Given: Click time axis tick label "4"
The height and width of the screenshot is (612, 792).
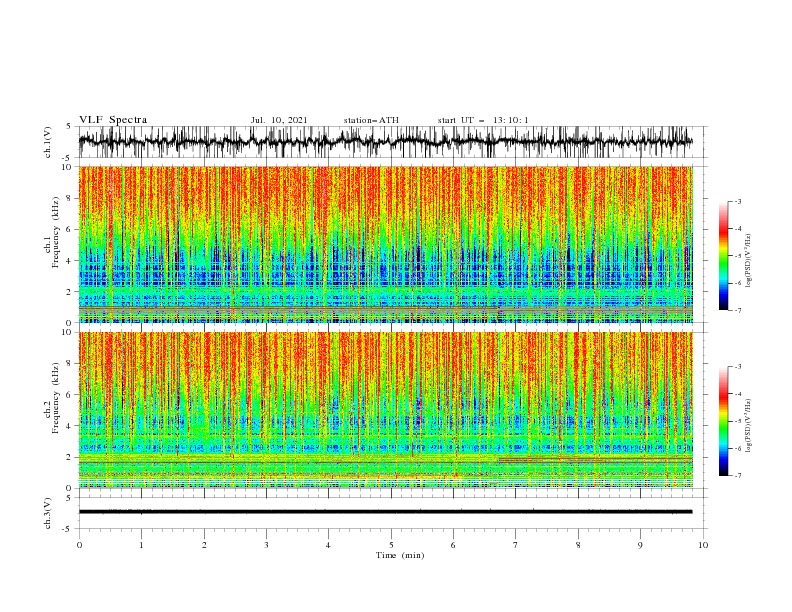Looking at the screenshot, I should click(x=328, y=545).
